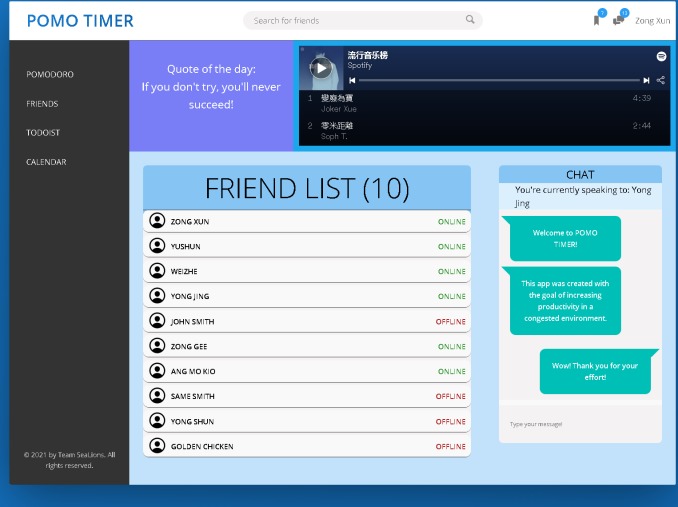The width and height of the screenshot is (678, 507).
Task: Play the Spotify playlist
Action: (x=321, y=68)
